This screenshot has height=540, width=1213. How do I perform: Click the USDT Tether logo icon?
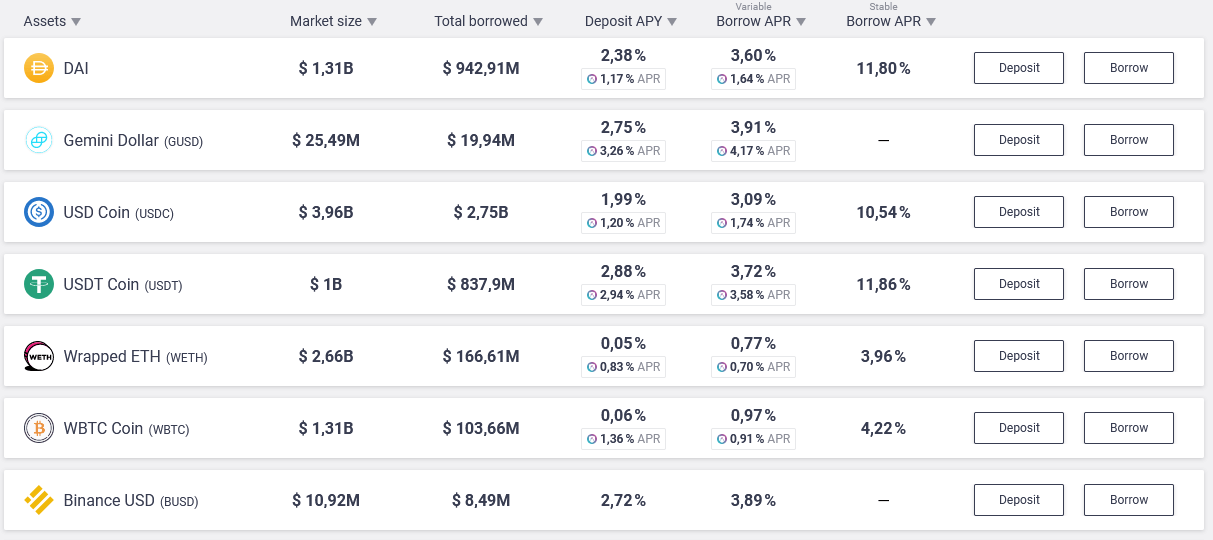39,284
